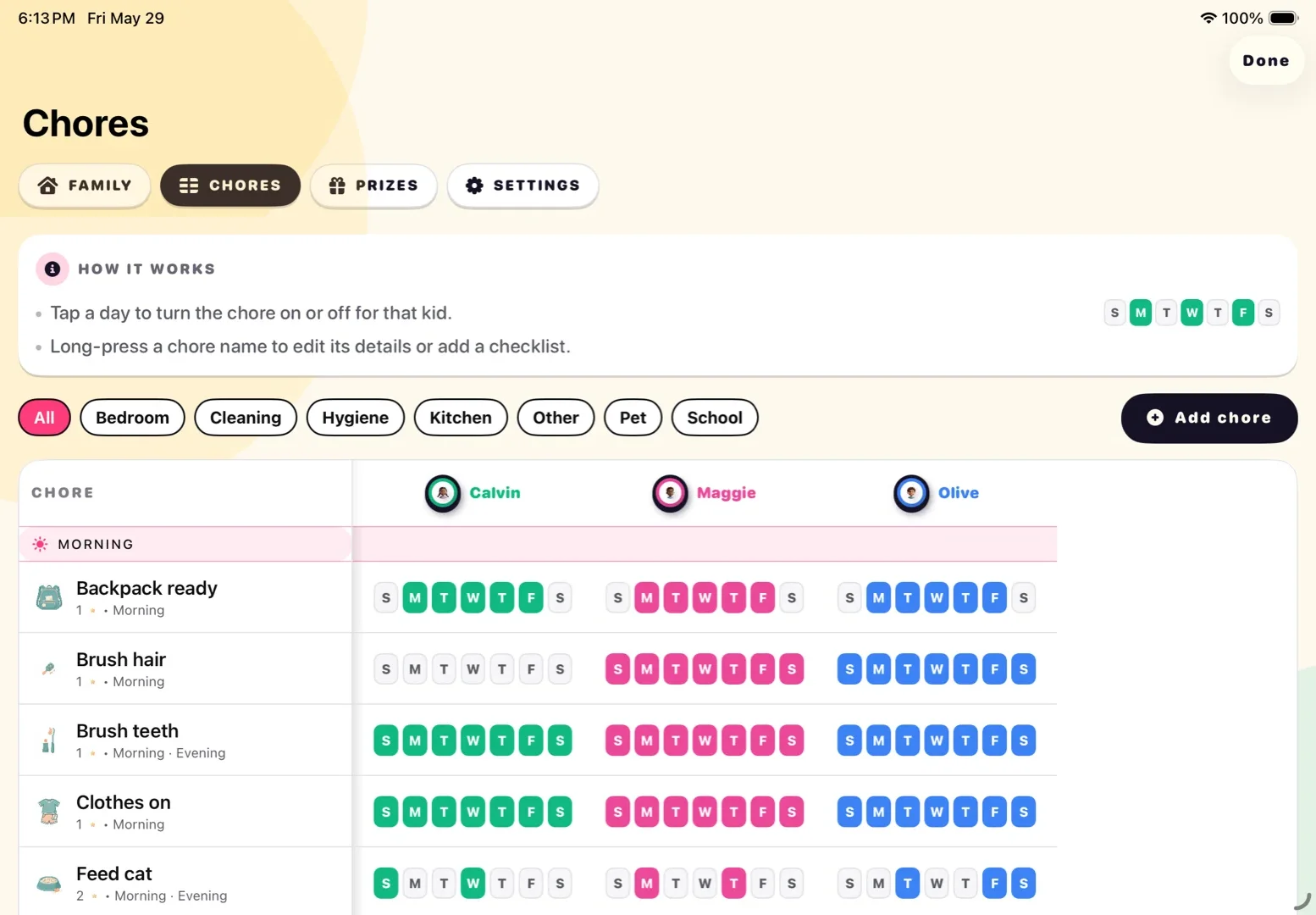The height and width of the screenshot is (915, 1316).
Task: Switch to the Chores tab
Action: click(230, 186)
